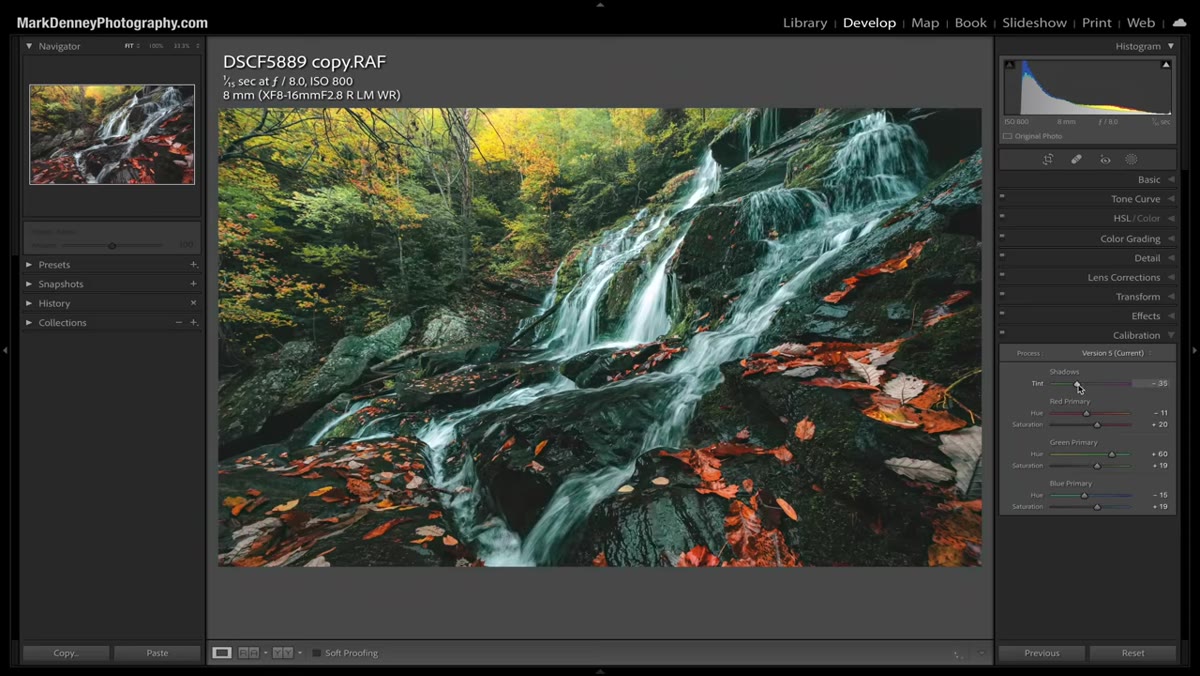
Task: Expand the Color Grading panel
Action: pyautogui.click(x=1171, y=238)
